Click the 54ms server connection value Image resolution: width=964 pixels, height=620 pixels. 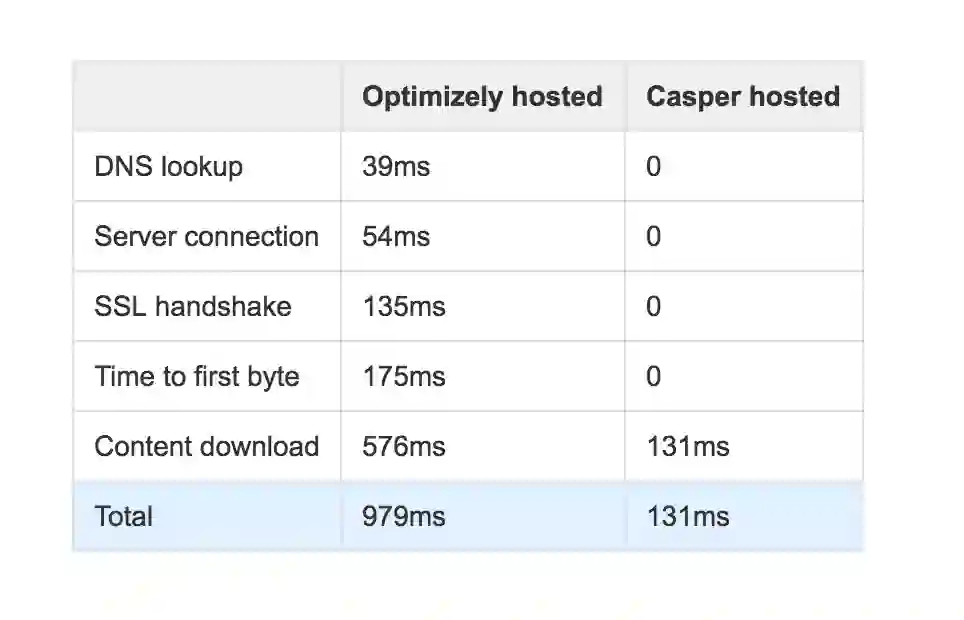396,237
